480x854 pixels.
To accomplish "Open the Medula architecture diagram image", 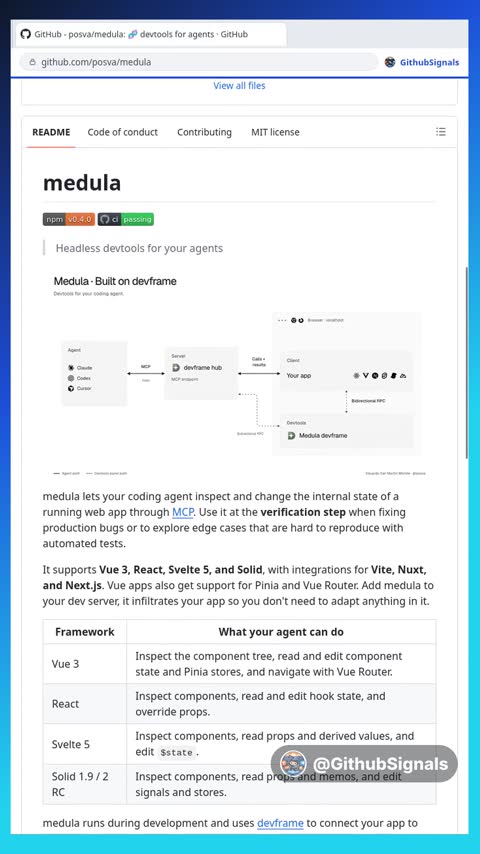I will (240, 375).
